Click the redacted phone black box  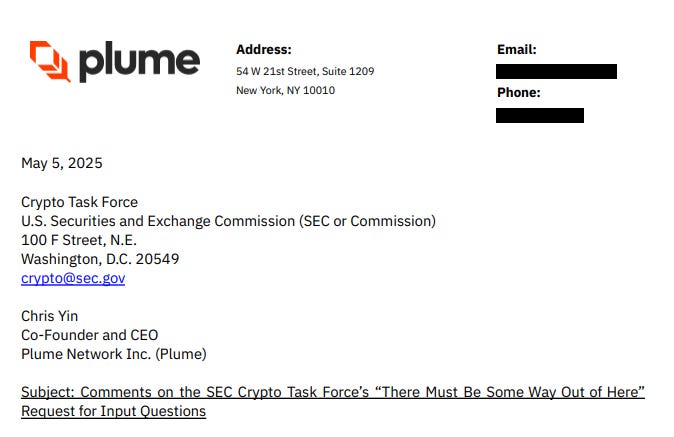(x=540, y=115)
